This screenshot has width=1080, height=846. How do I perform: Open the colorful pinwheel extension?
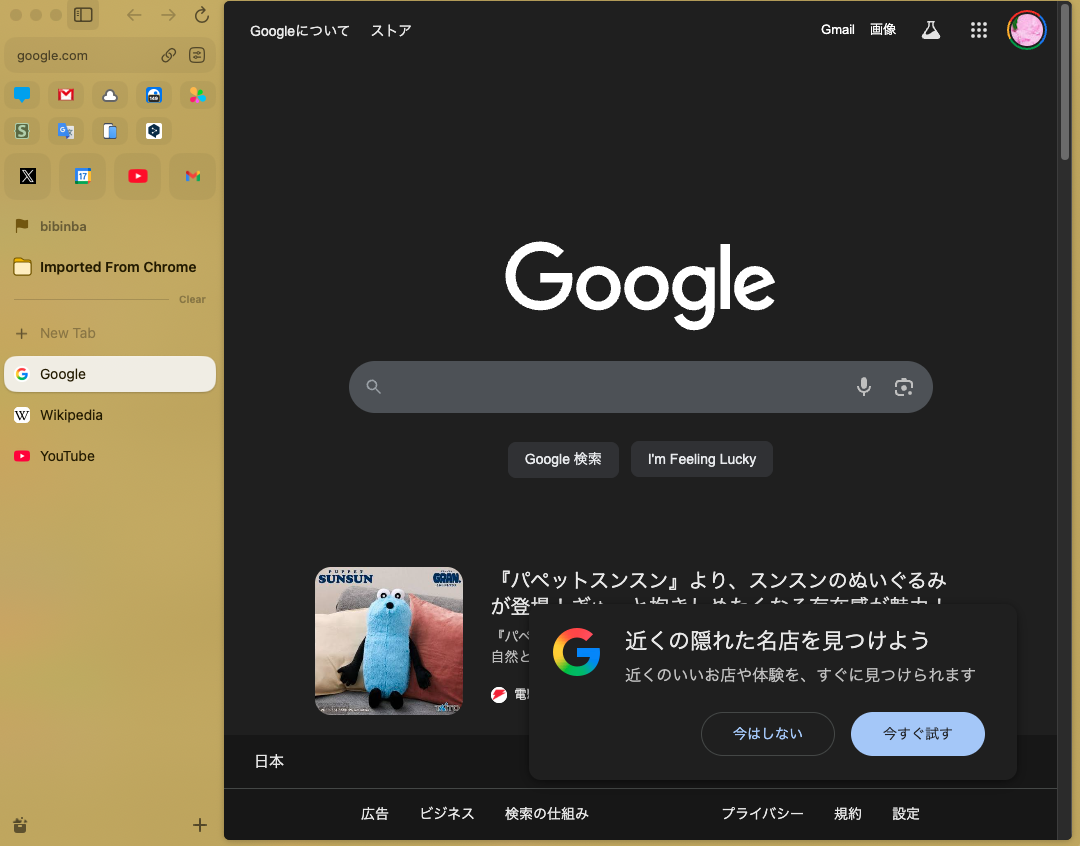click(x=198, y=95)
